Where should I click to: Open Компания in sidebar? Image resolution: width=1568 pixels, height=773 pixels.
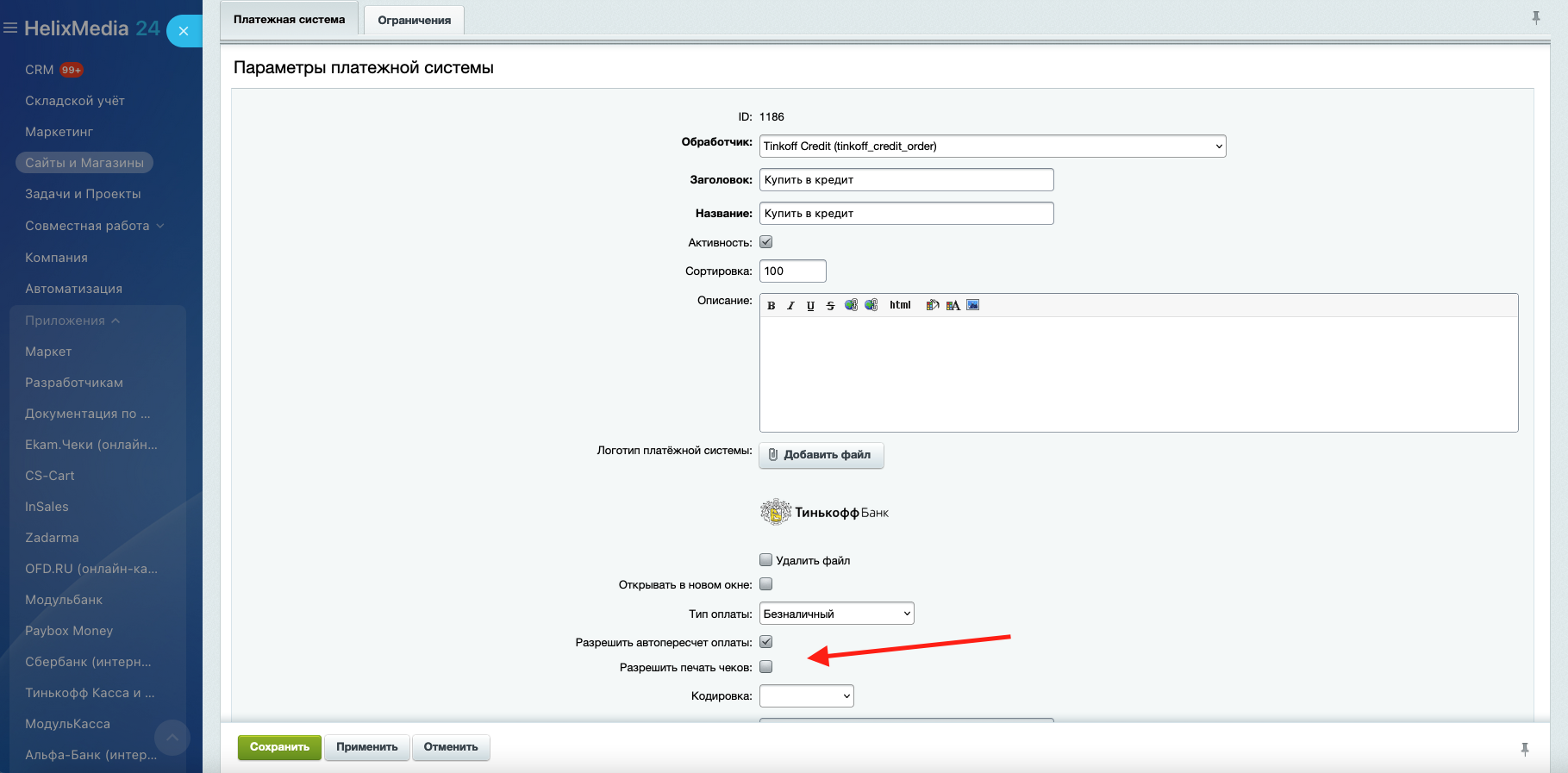56,258
